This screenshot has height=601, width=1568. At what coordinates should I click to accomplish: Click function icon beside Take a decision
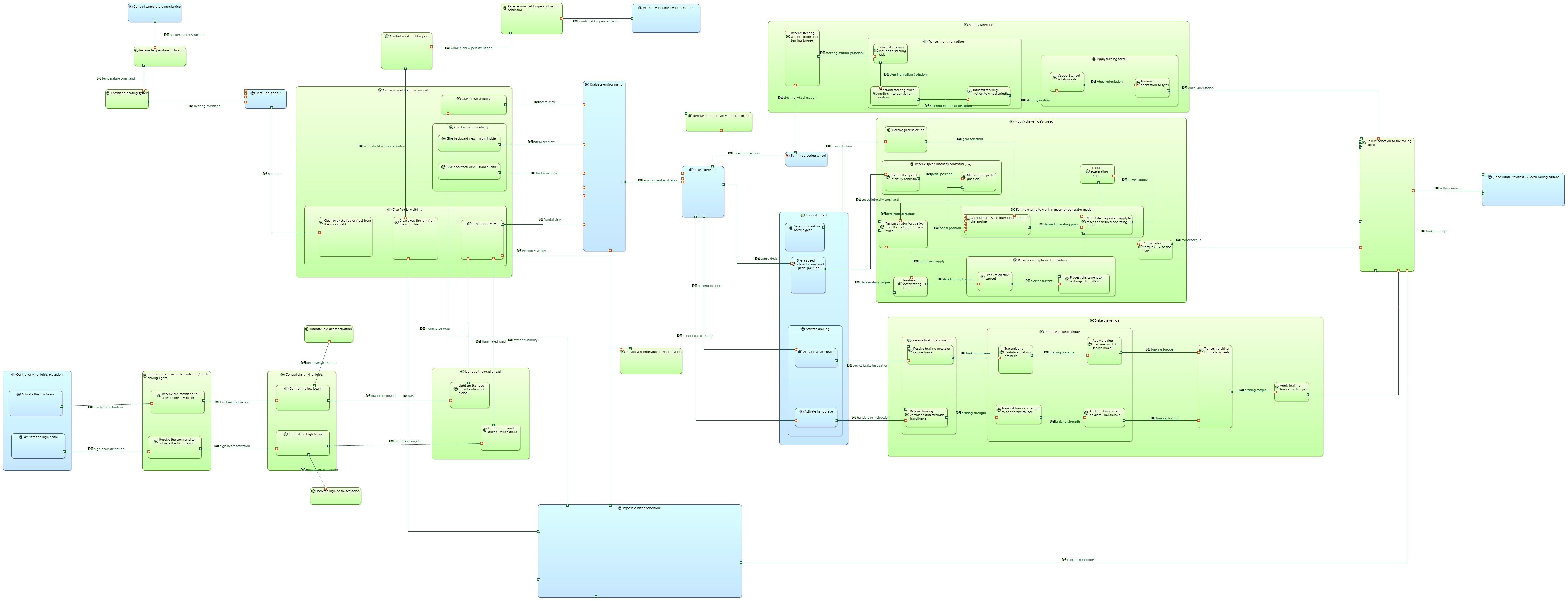(692, 170)
